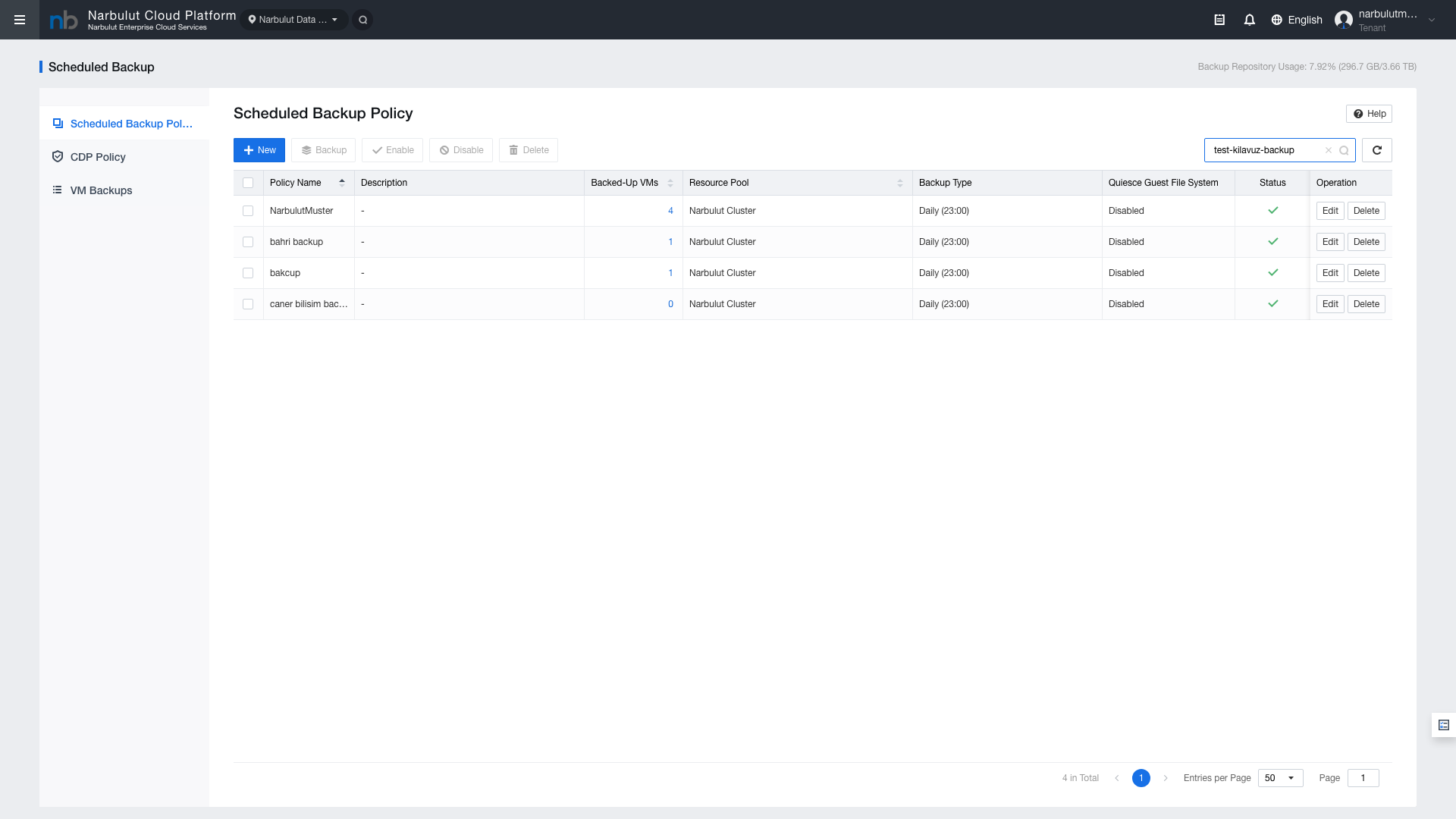The width and height of the screenshot is (1456, 819).
Task: Refresh the policy list
Action: (1377, 150)
